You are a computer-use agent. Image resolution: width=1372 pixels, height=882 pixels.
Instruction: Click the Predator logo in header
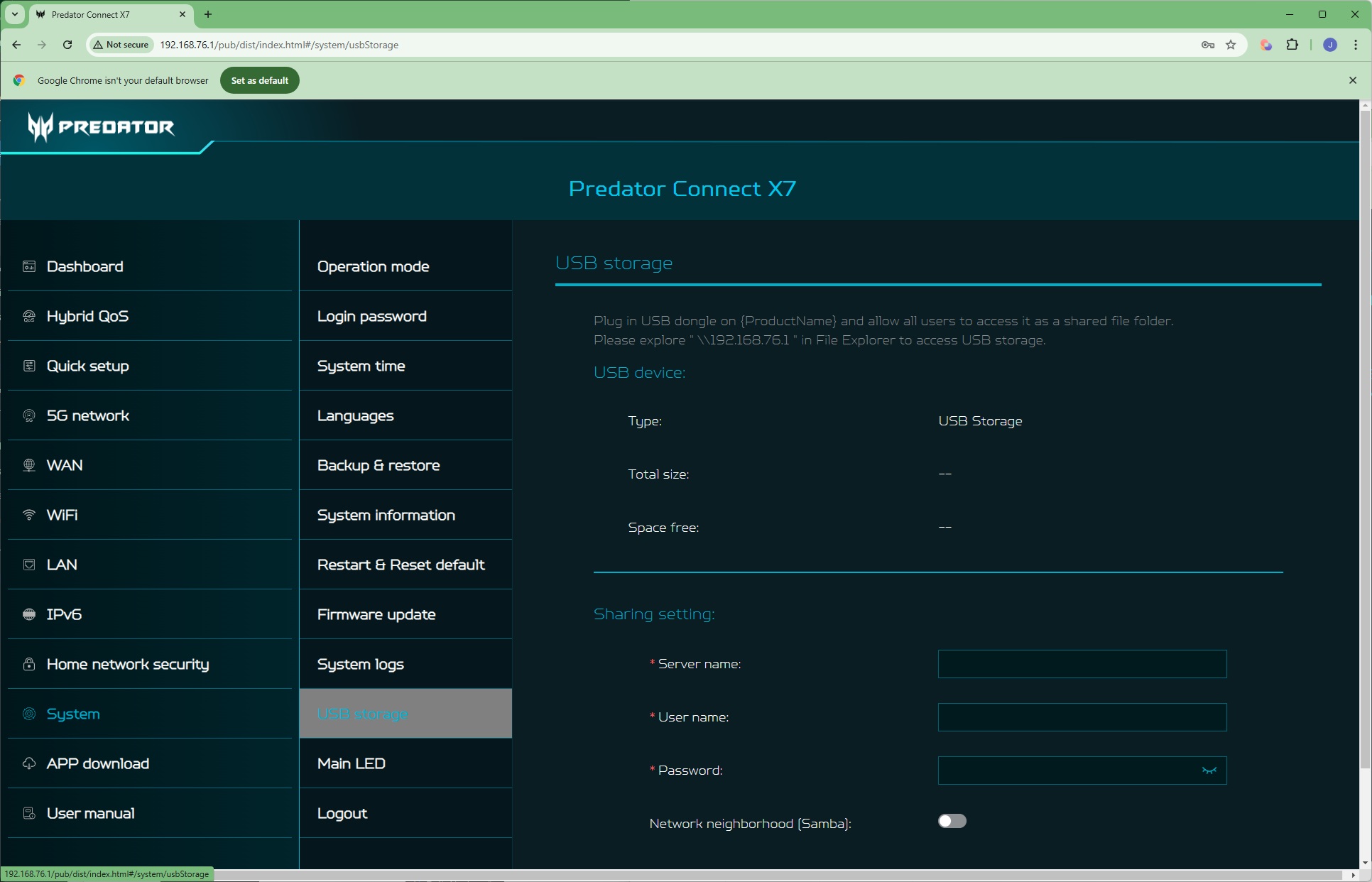pos(101,127)
